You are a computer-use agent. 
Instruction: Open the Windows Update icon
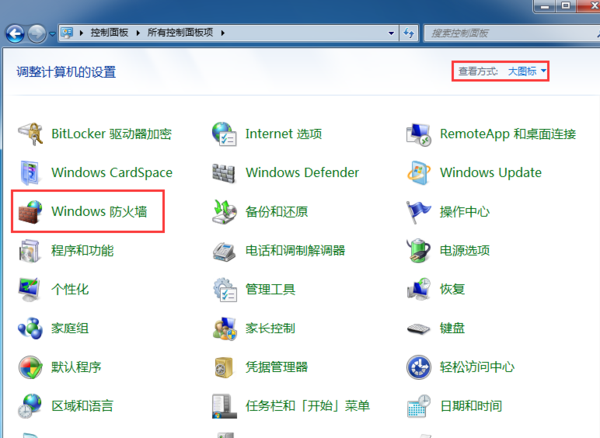point(419,173)
